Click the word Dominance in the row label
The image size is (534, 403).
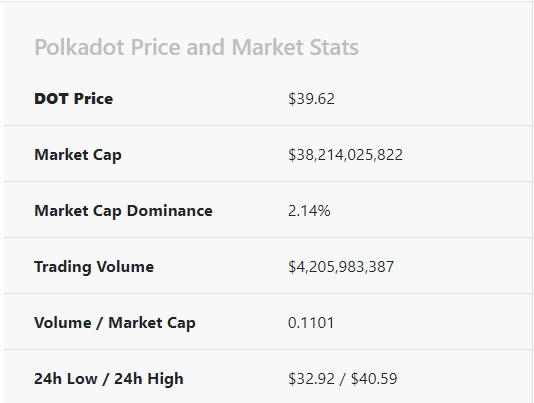pos(170,211)
